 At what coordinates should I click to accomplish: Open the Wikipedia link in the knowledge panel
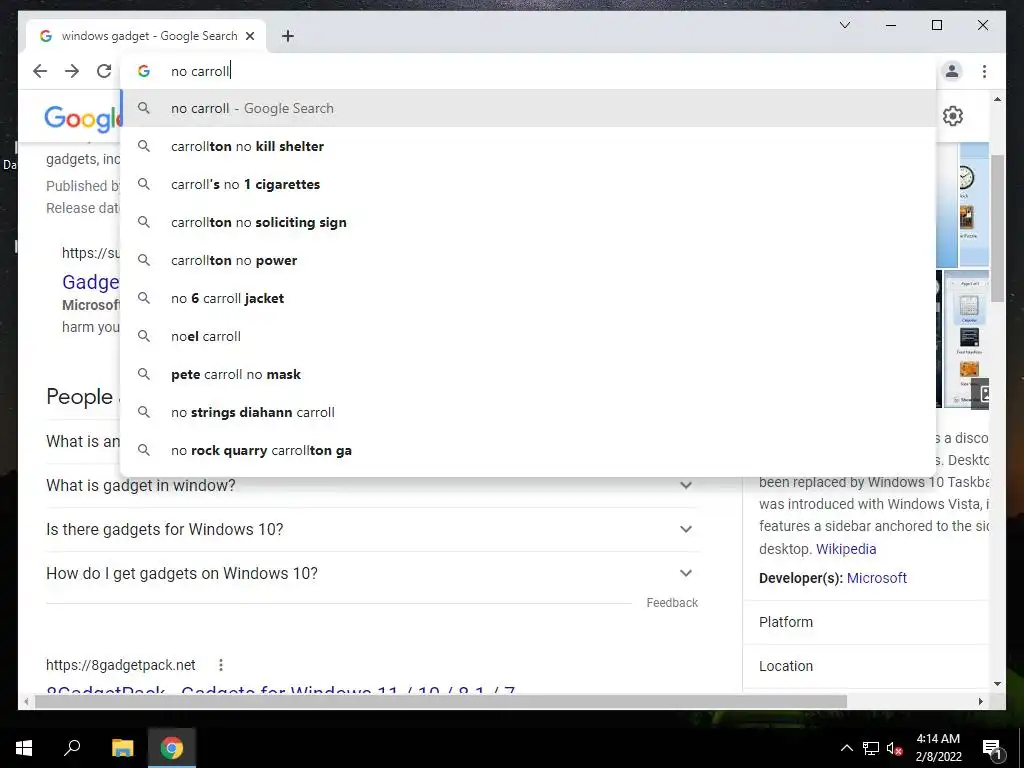tap(846, 549)
